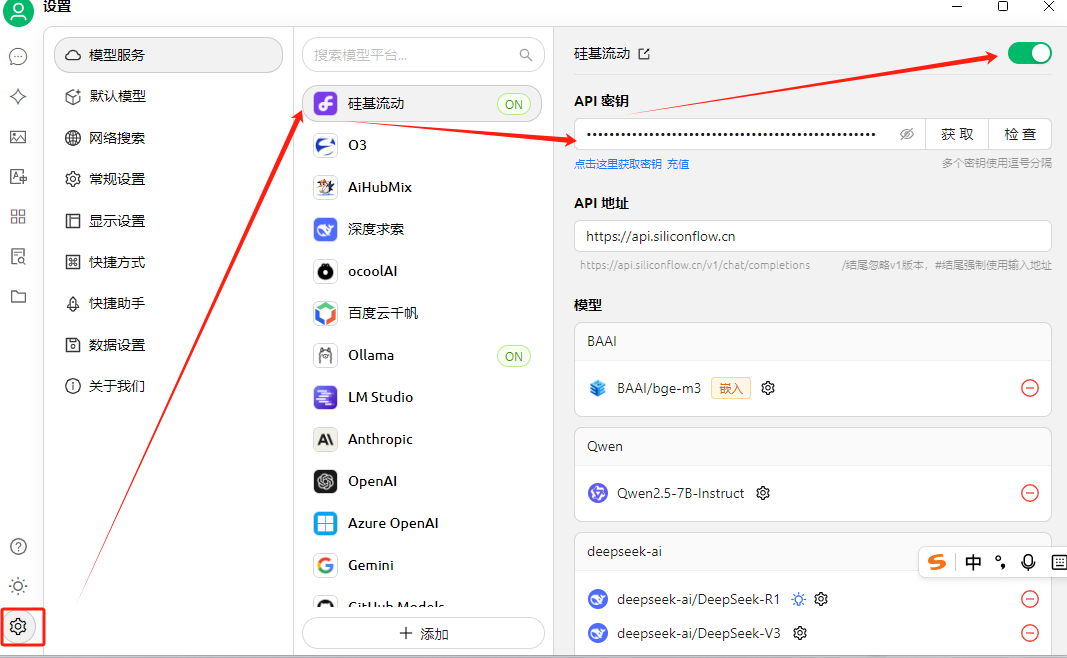Open the chat assistant sidebar icon
Image resolution: width=1067 pixels, height=658 pixels.
pyautogui.click(x=18, y=56)
